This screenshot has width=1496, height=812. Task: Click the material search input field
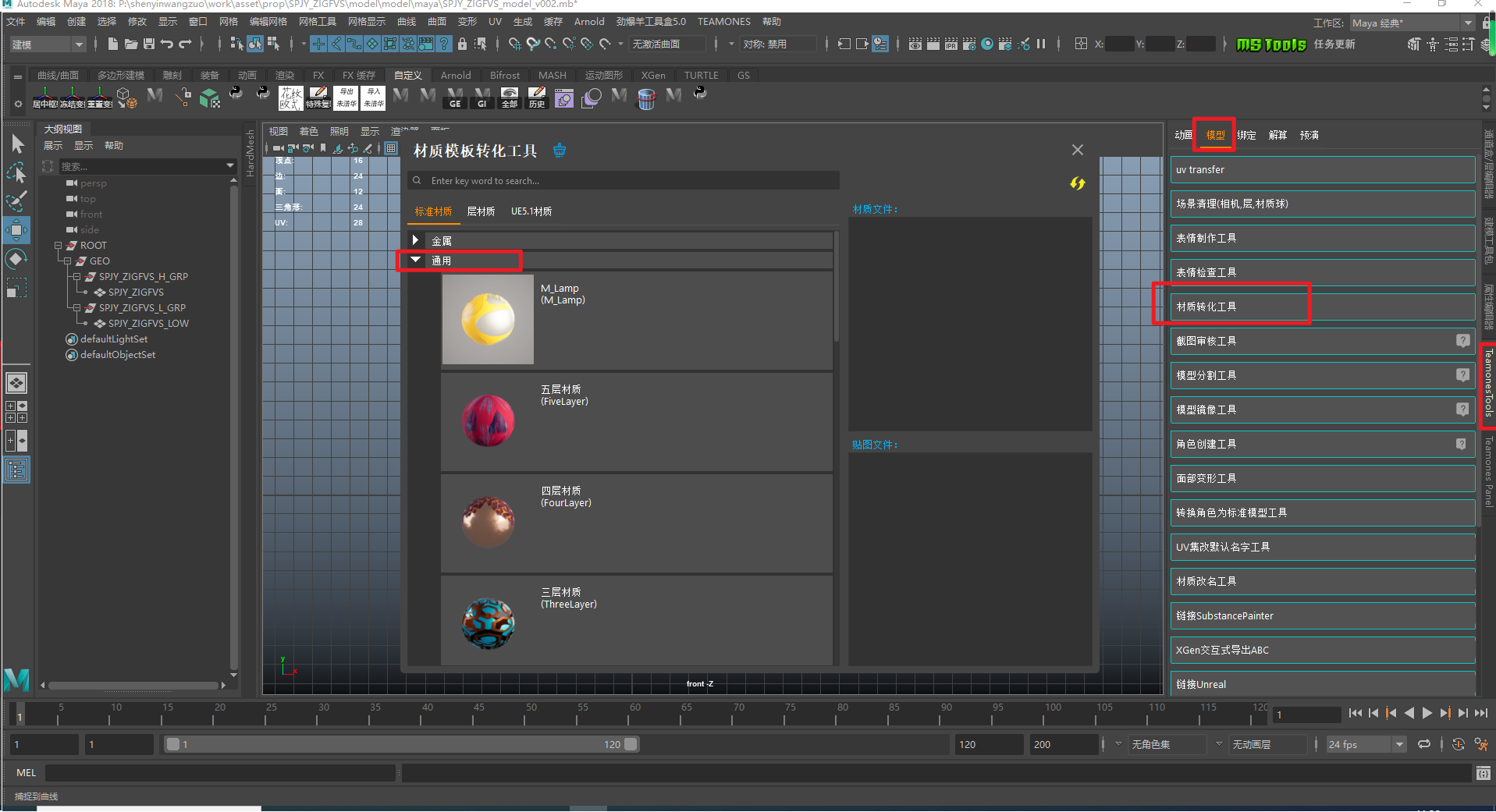(x=624, y=181)
